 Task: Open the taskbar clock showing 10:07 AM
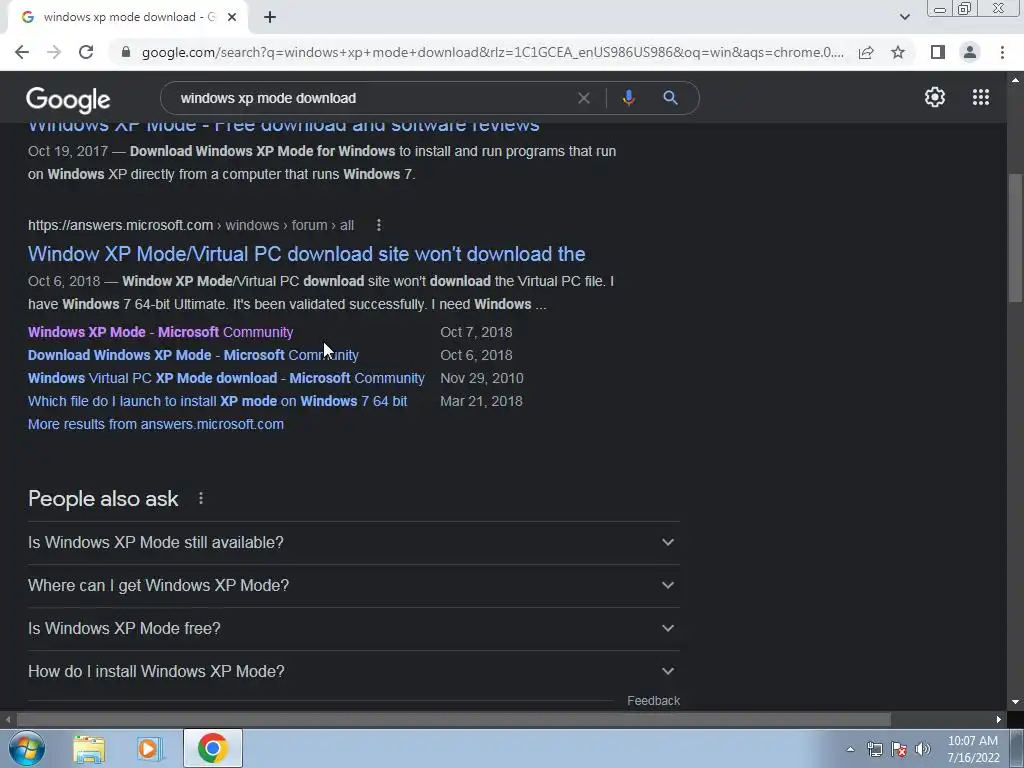[x=973, y=749]
